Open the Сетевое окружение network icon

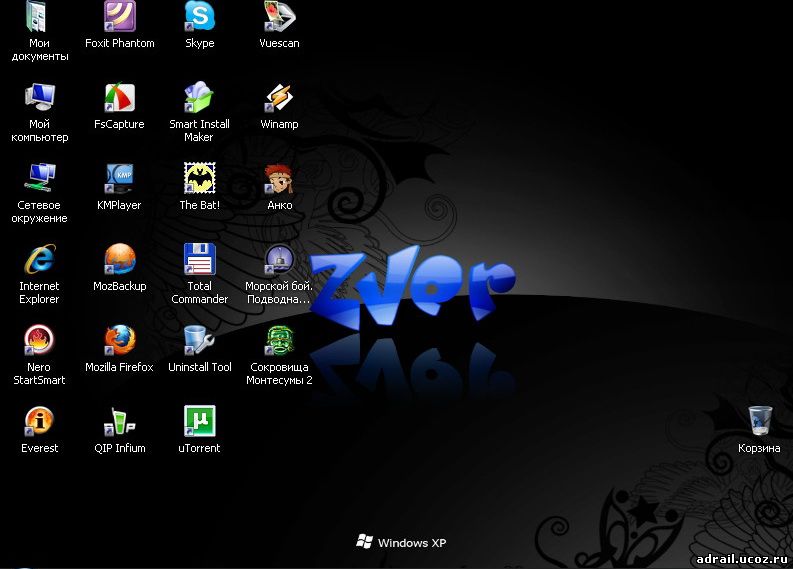[x=39, y=178]
